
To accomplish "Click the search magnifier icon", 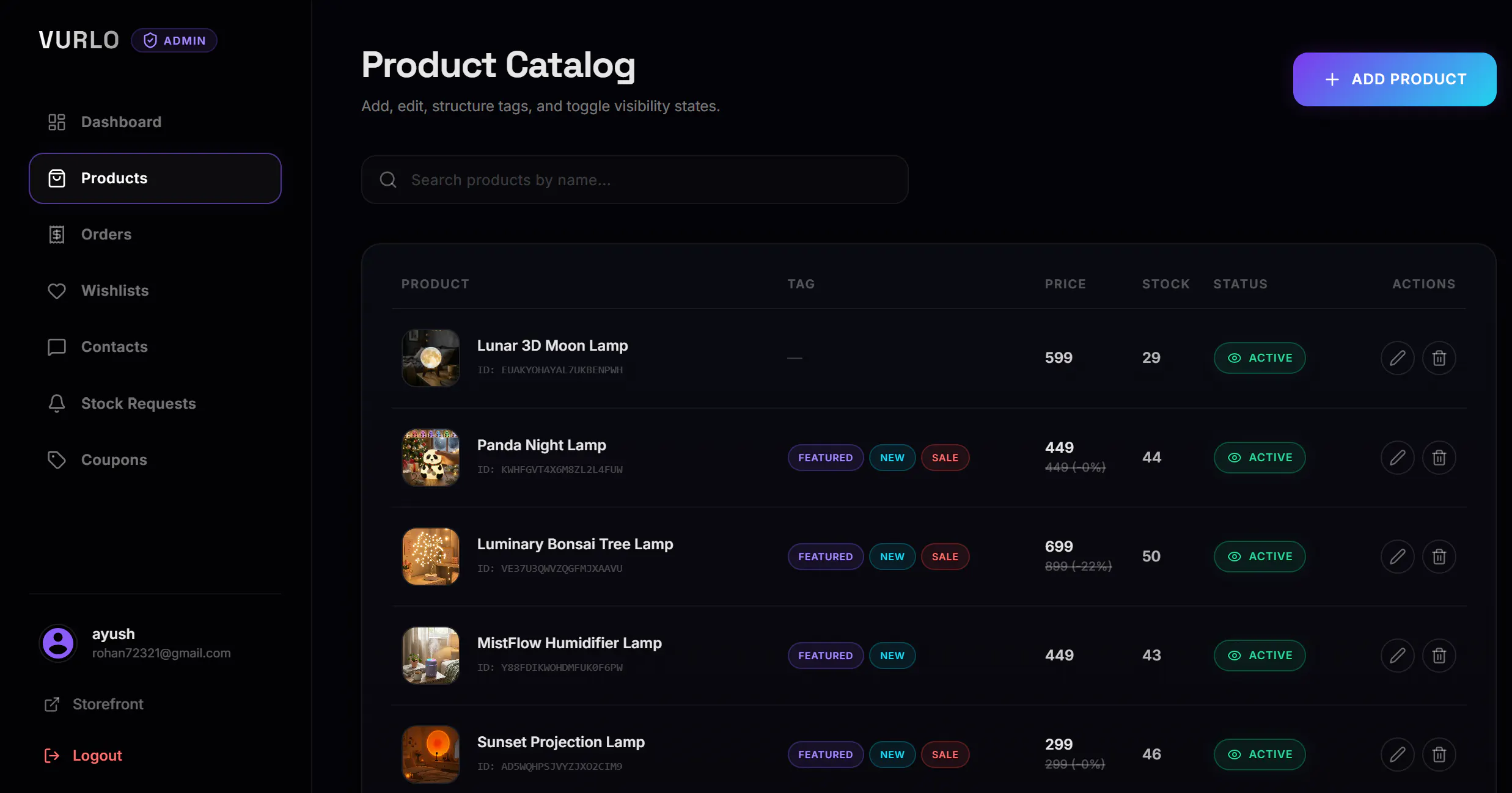I will click(388, 180).
